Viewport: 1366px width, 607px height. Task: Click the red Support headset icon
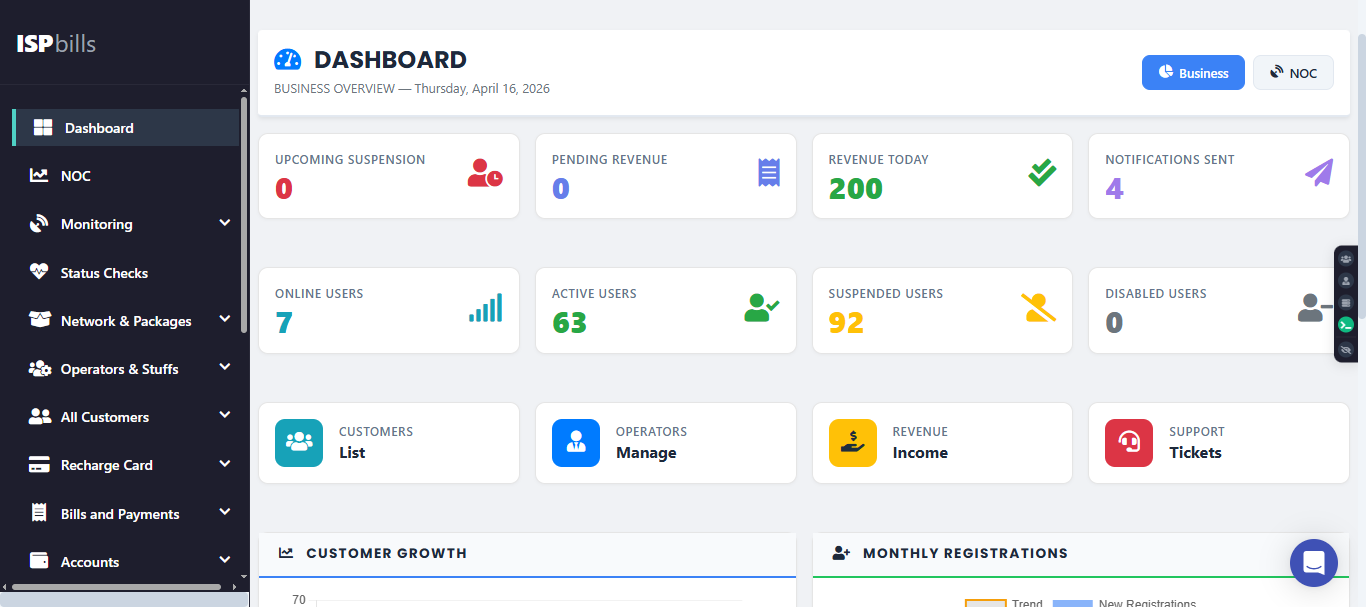pos(1129,442)
